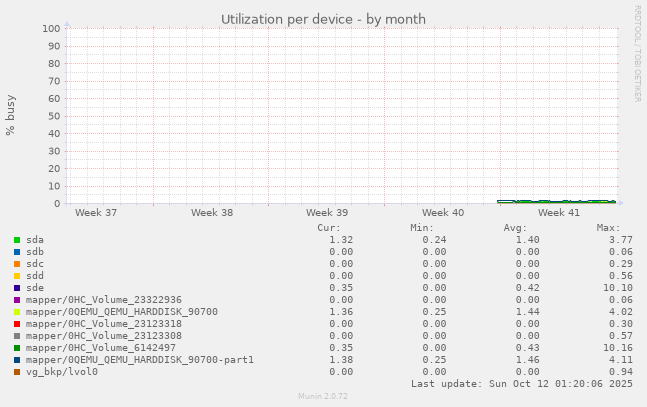This screenshot has width=647, height=407.
Task: Click the Cur: column header
Action: point(328,228)
